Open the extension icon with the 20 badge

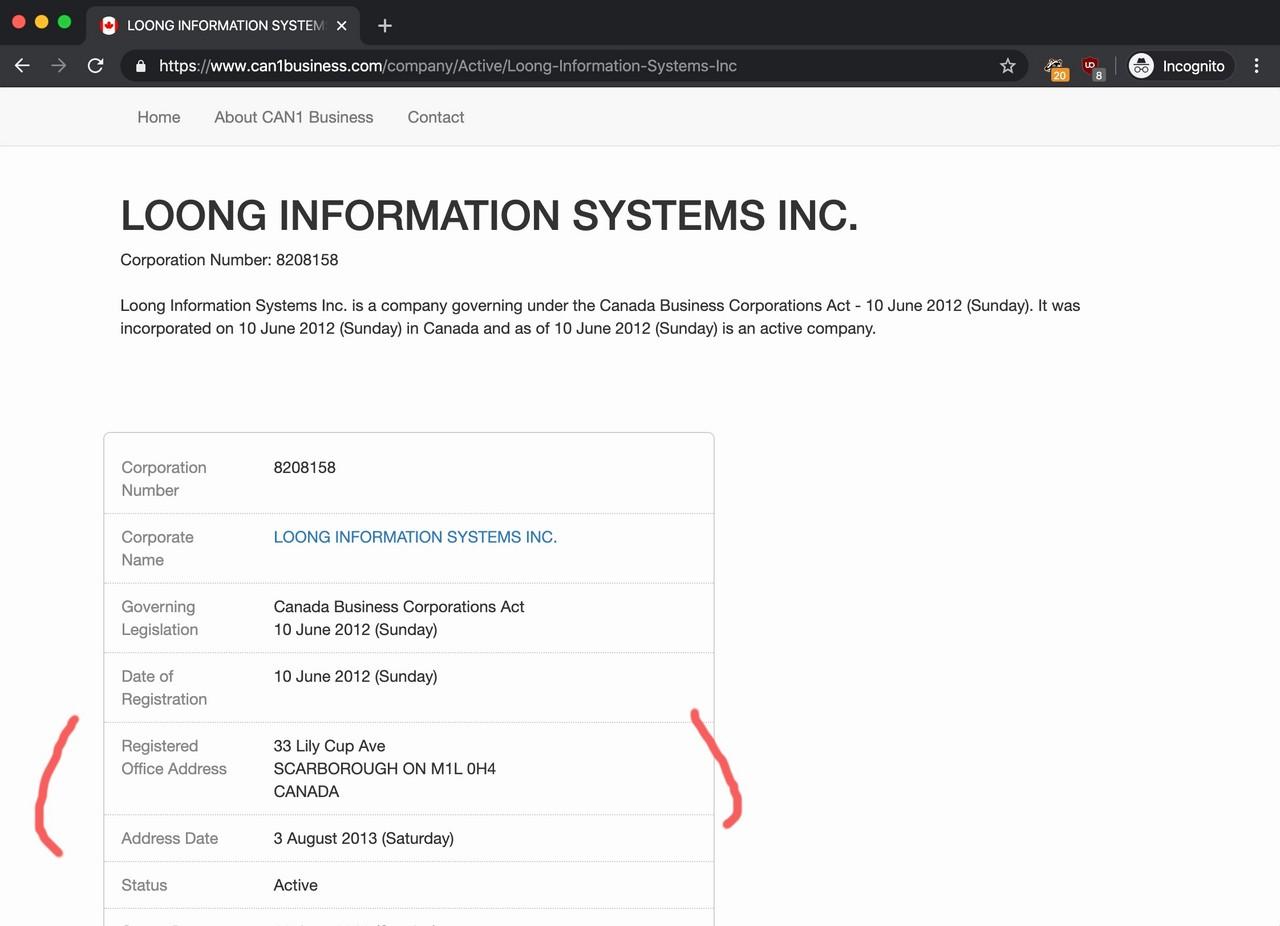coord(1055,67)
